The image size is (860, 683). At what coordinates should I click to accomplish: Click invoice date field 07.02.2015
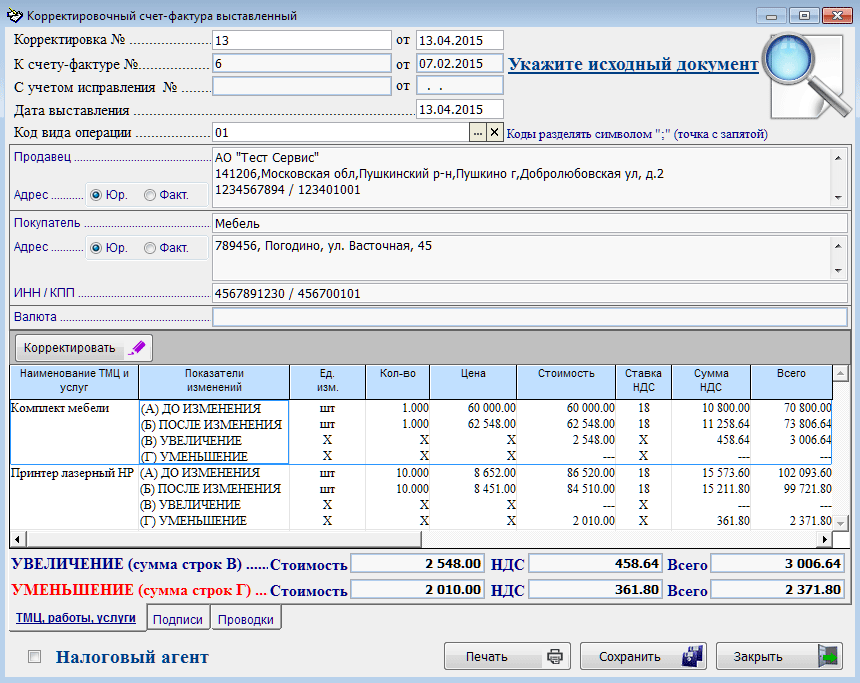tap(460, 64)
